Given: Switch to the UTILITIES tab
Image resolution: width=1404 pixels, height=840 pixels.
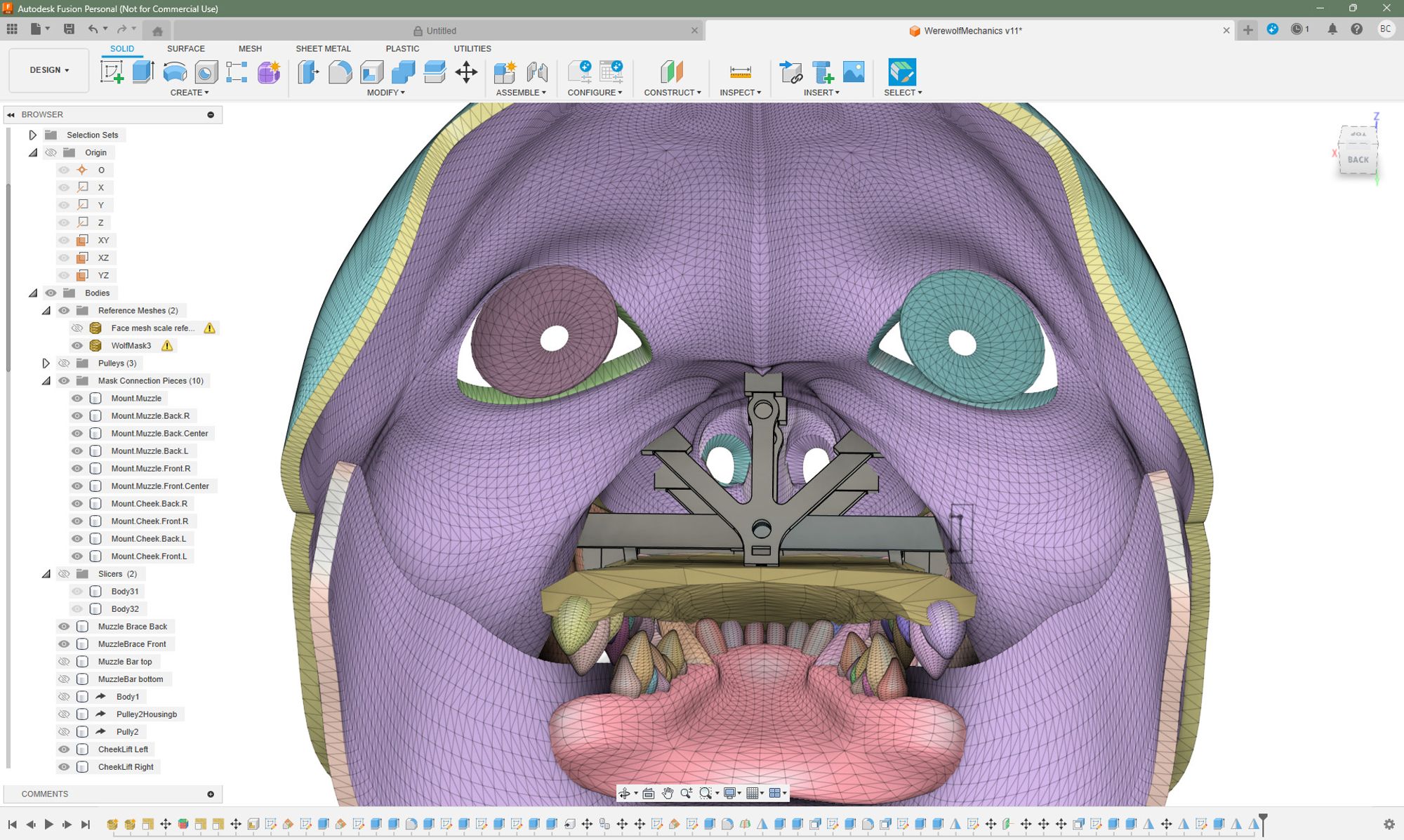Looking at the screenshot, I should tap(472, 48).
